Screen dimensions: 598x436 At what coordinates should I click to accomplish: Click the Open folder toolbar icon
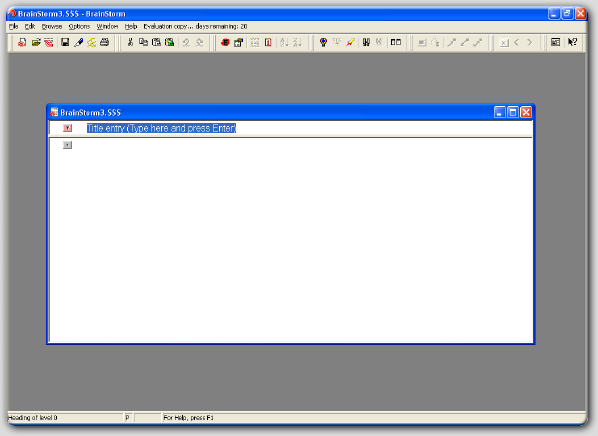pyautogui.click(x=36, y=42)
